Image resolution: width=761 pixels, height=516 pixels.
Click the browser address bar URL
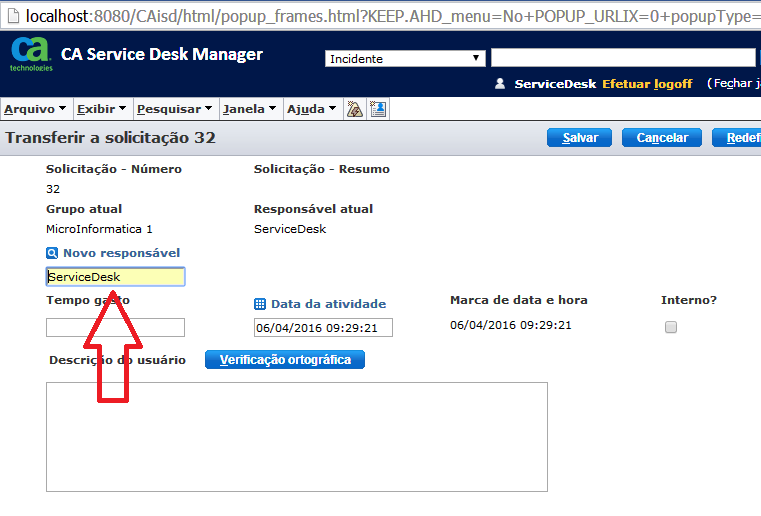point(393,16)
